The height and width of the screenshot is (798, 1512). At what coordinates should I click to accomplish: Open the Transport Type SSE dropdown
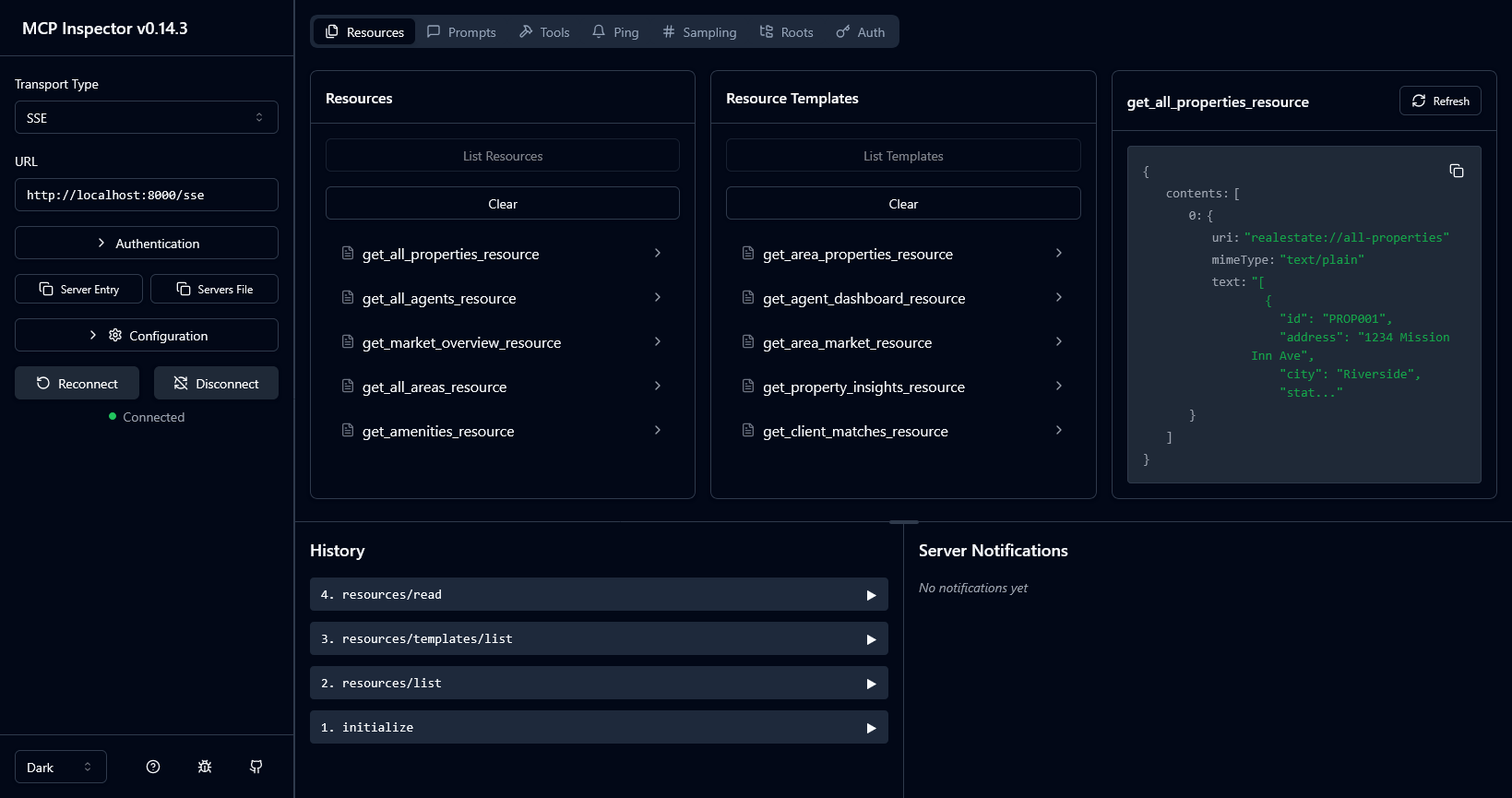147,117
